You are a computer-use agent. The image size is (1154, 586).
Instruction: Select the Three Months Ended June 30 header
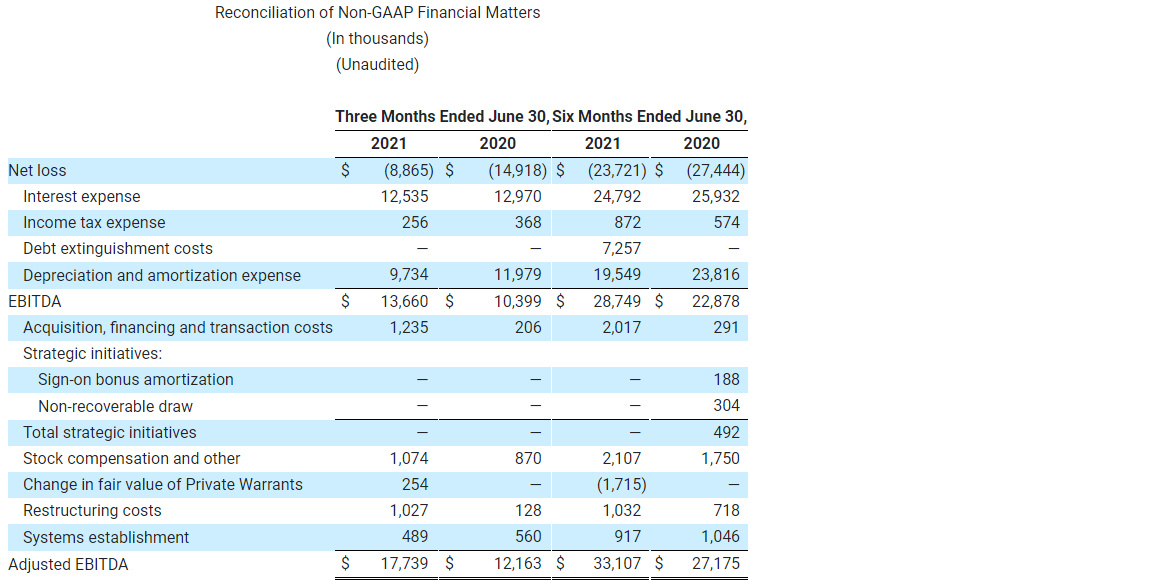click(x=442, y=116)
